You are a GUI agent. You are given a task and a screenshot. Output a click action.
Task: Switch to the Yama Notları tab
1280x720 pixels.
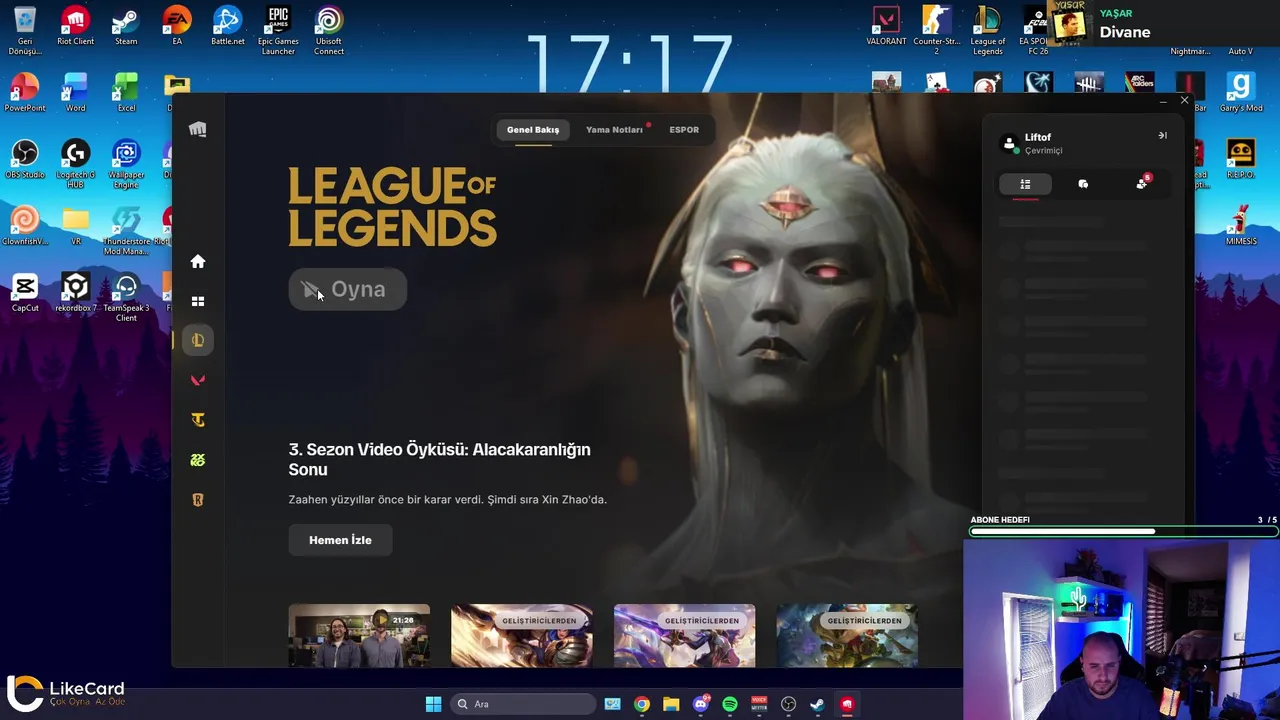tap(614, 130)
